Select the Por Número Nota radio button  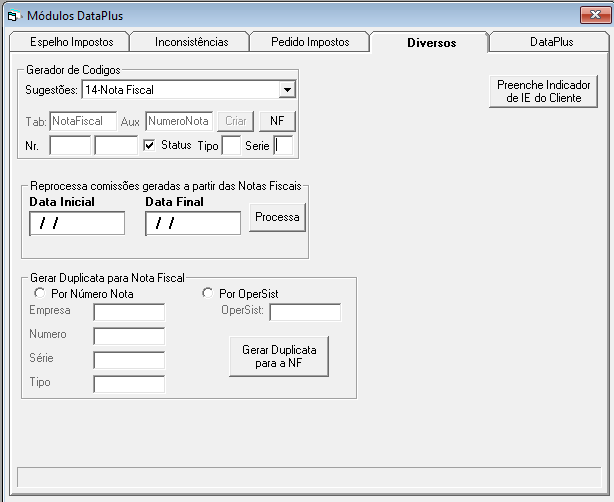coord(40,293)
